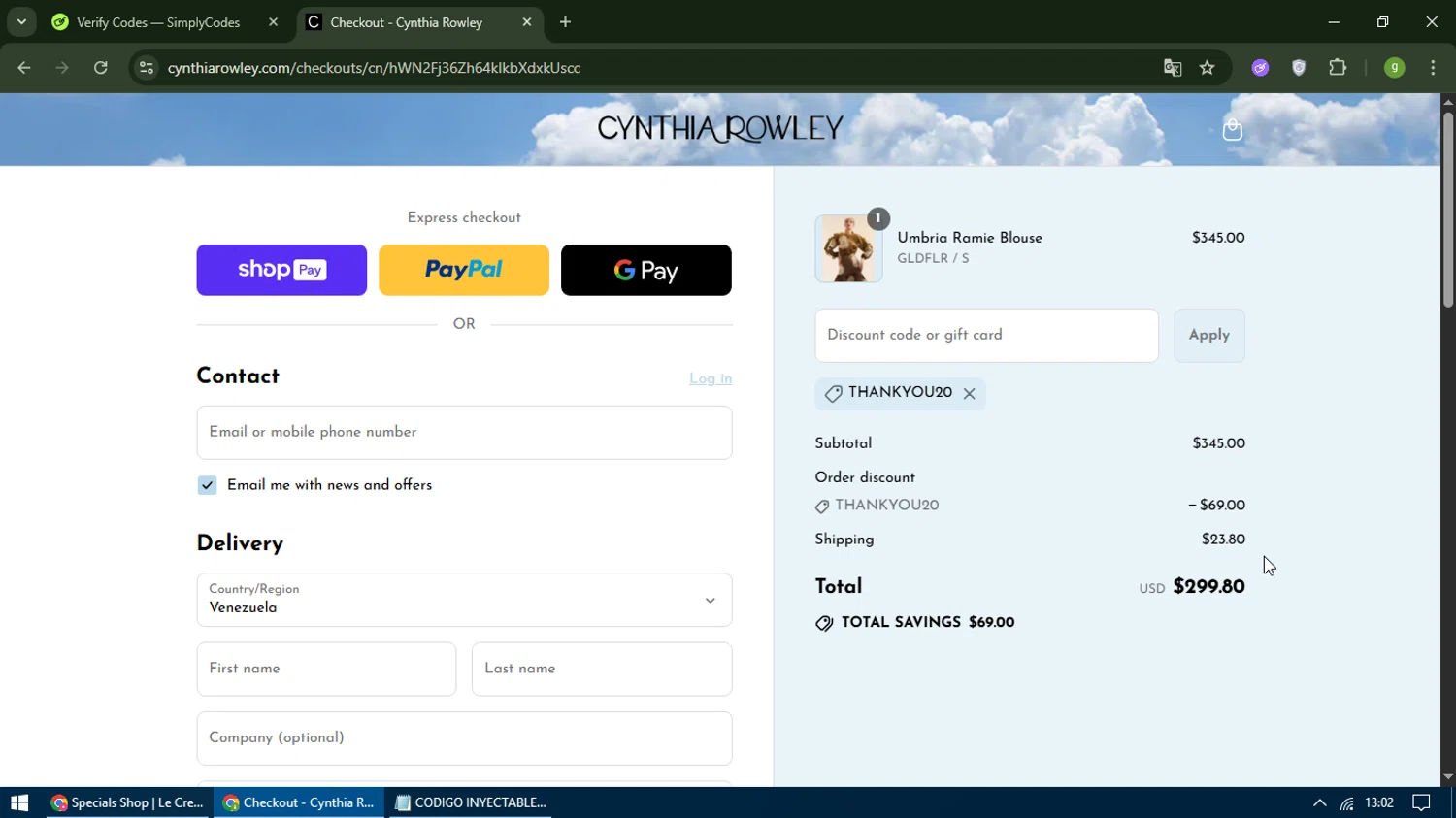The image size is (1456, 818).
Task: Open CODIGO INYECTABLE taskbar window
Action: [471, 802]
